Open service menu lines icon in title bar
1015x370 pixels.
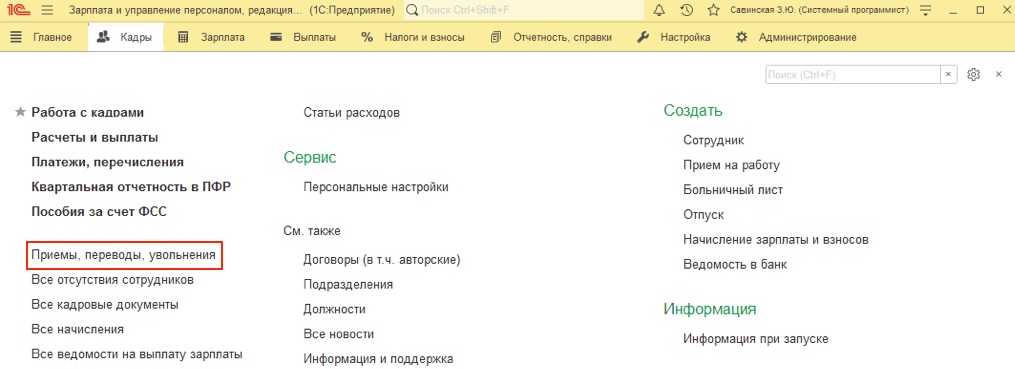[x=926, y=10]
